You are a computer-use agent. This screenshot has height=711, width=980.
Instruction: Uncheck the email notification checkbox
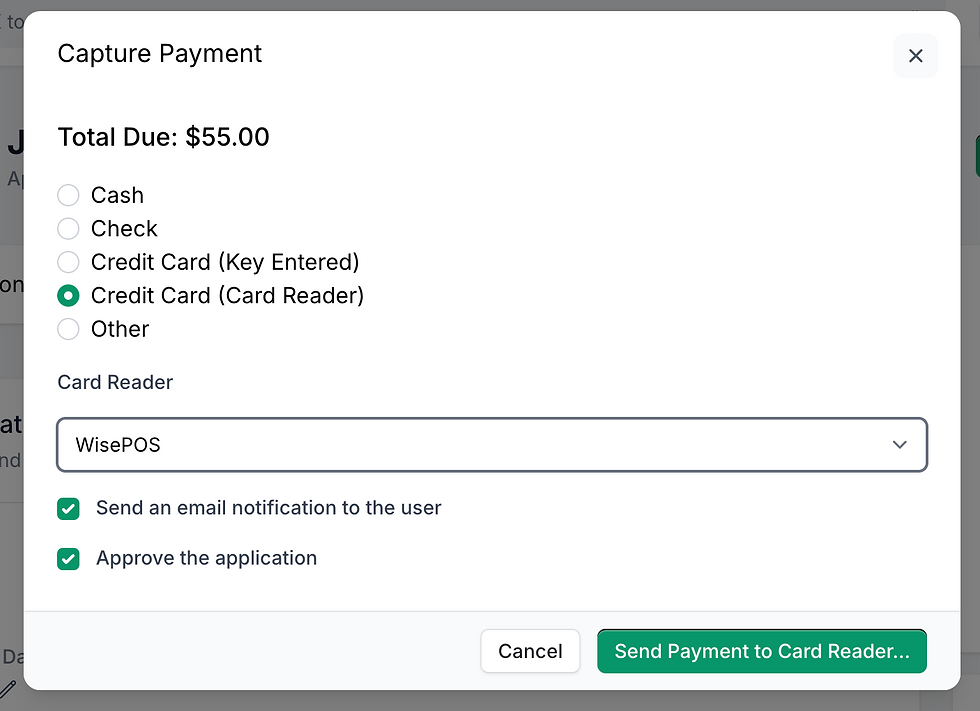[68, 509]
